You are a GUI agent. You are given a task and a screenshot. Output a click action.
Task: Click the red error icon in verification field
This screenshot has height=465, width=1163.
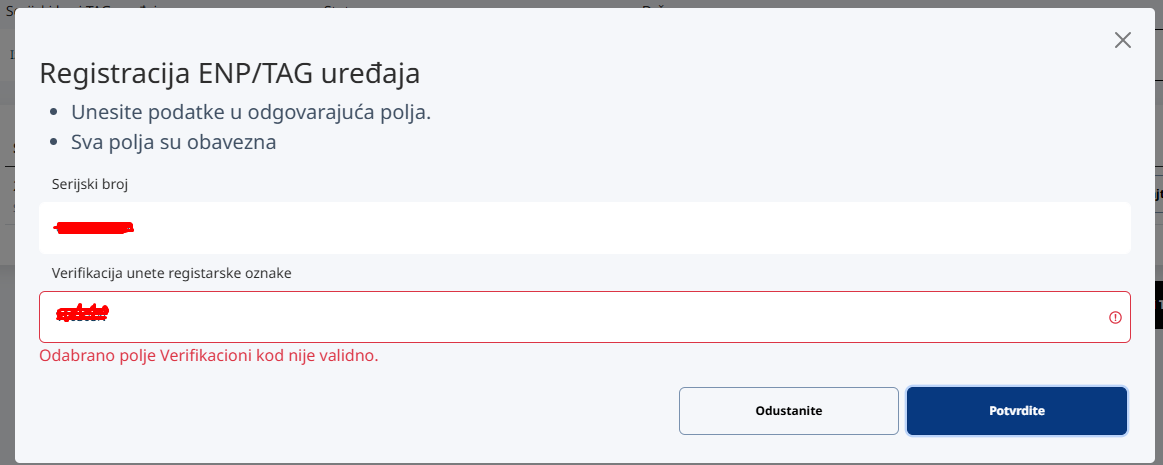(x=1115, y=317)
